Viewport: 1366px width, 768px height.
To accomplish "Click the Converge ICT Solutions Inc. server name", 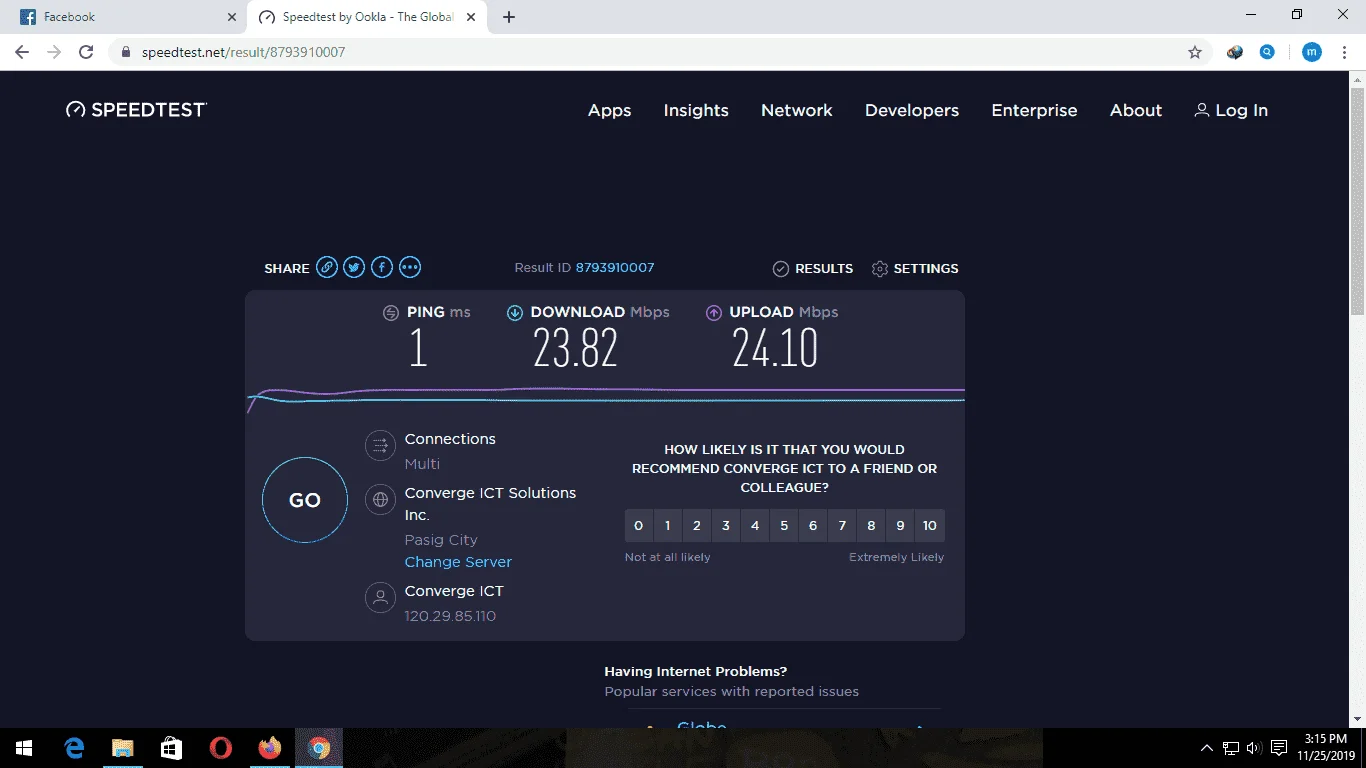I will click(x=490, y=504).
